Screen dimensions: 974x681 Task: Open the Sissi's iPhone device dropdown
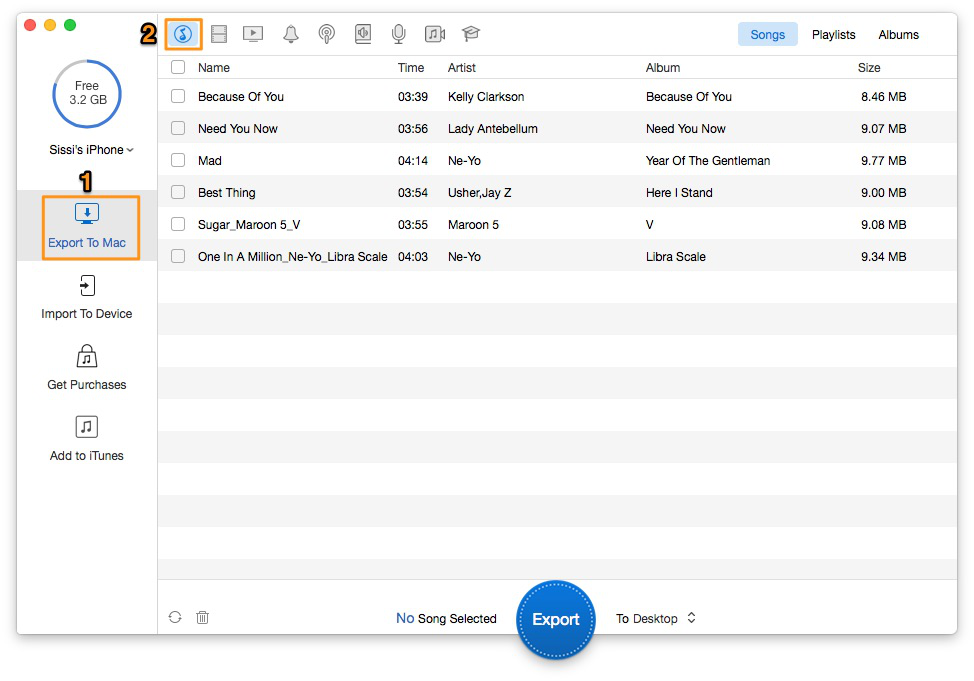[91, 150]
